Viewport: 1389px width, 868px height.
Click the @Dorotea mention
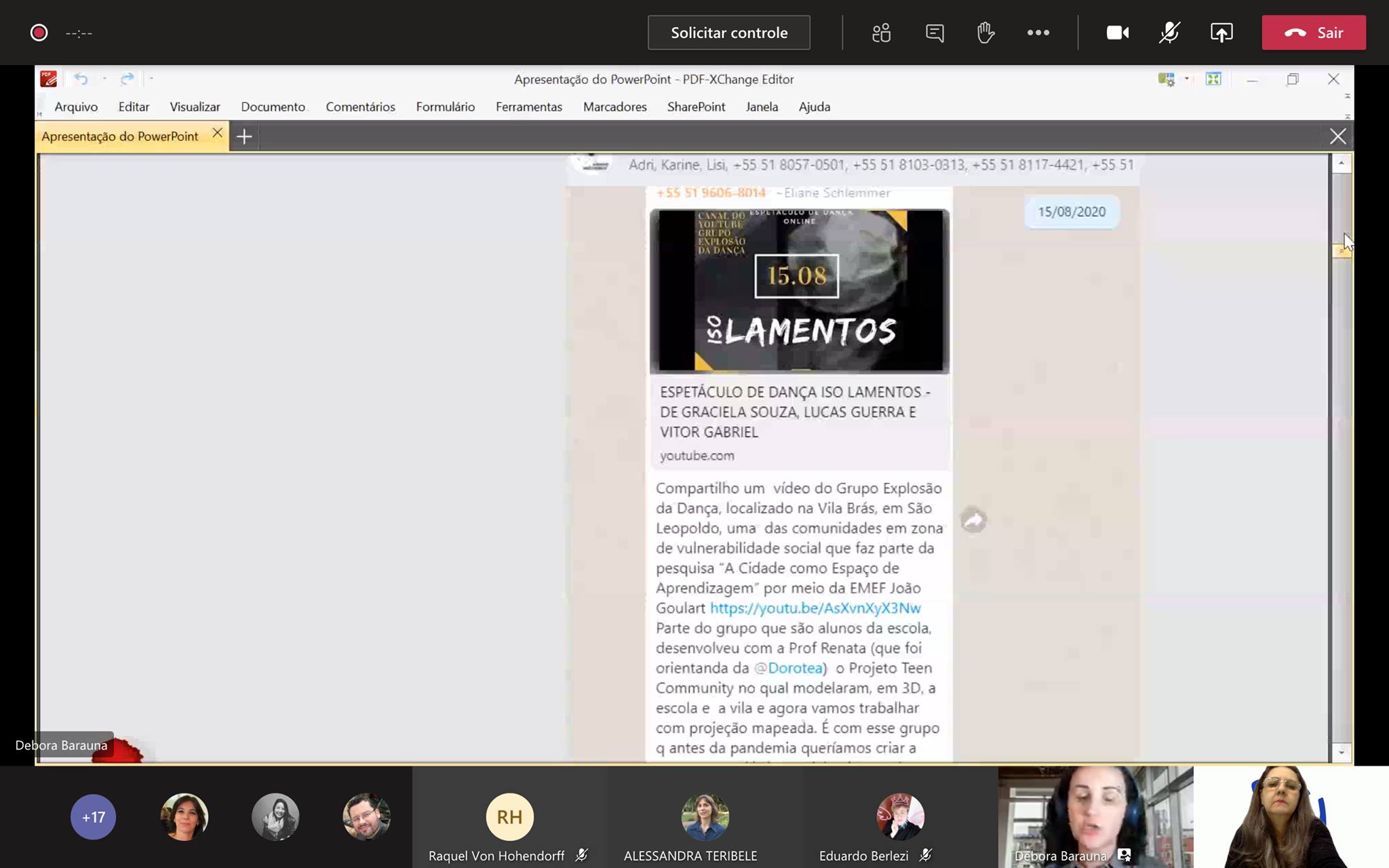[789, 668]
